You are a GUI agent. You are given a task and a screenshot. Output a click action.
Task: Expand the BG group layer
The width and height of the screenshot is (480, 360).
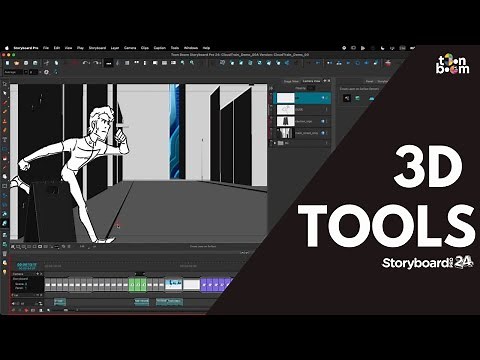[x=275, y=143]
